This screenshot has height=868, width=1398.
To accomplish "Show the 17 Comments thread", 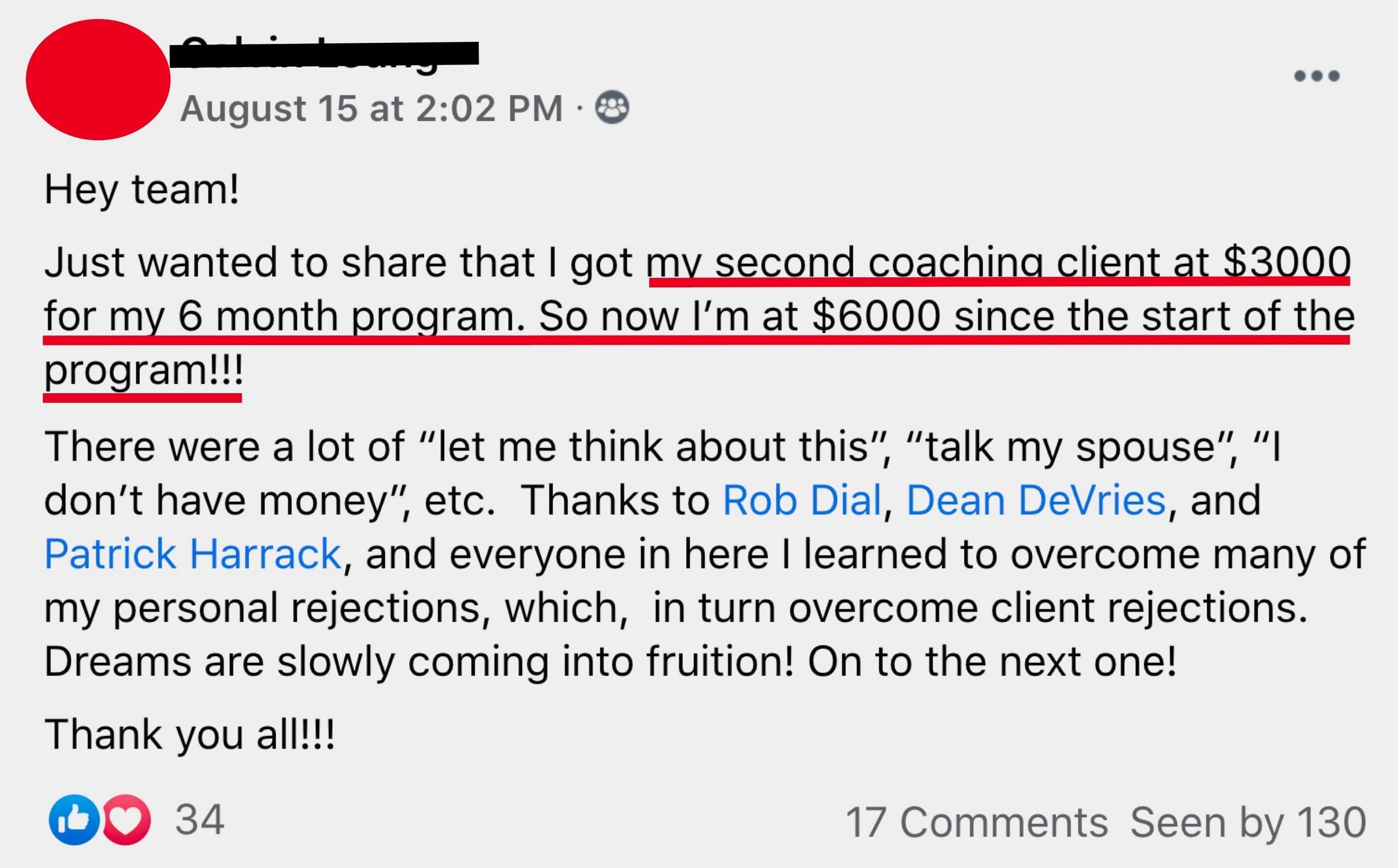I will pos(976,822).
